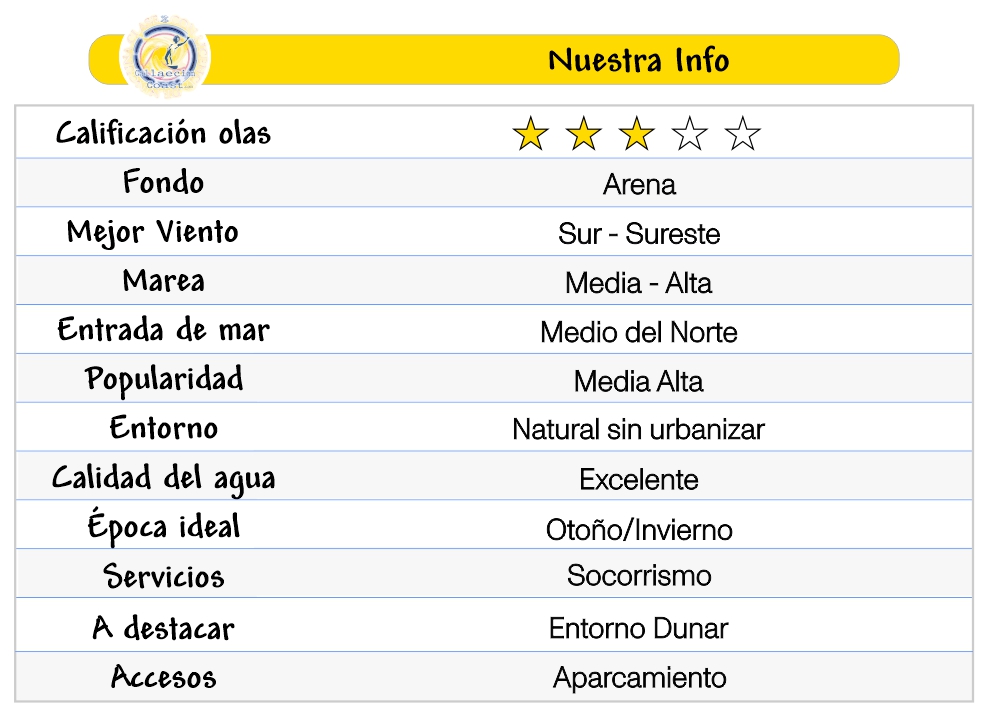Click the fourth empty rating star

pos(689,134)
